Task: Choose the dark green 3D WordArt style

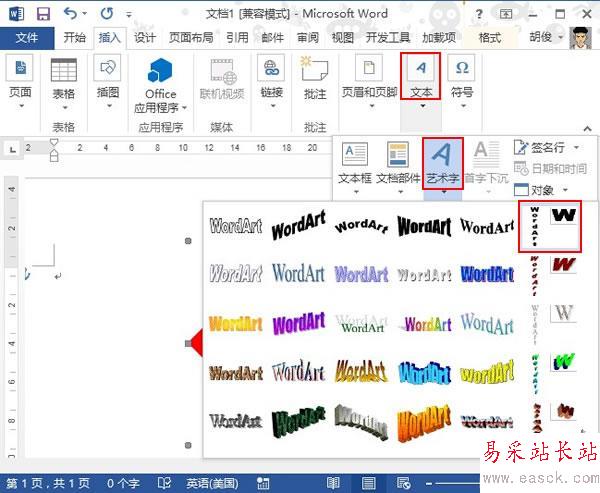Action: (x=299, y=422)
